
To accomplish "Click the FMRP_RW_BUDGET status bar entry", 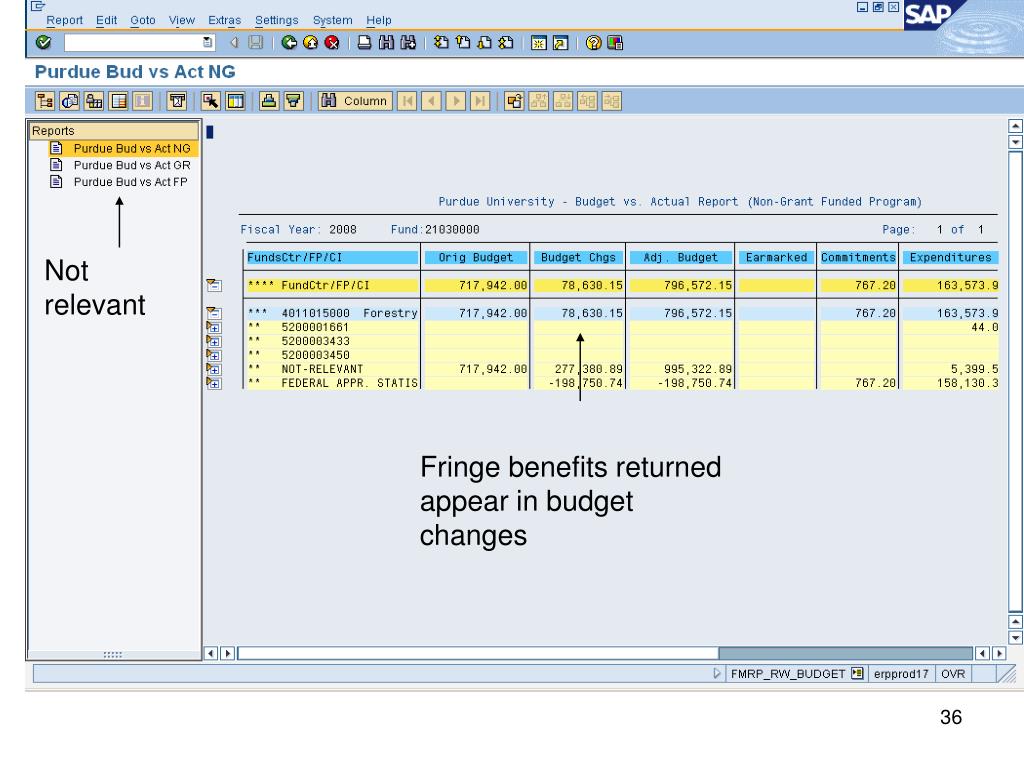I will [788, 673].
